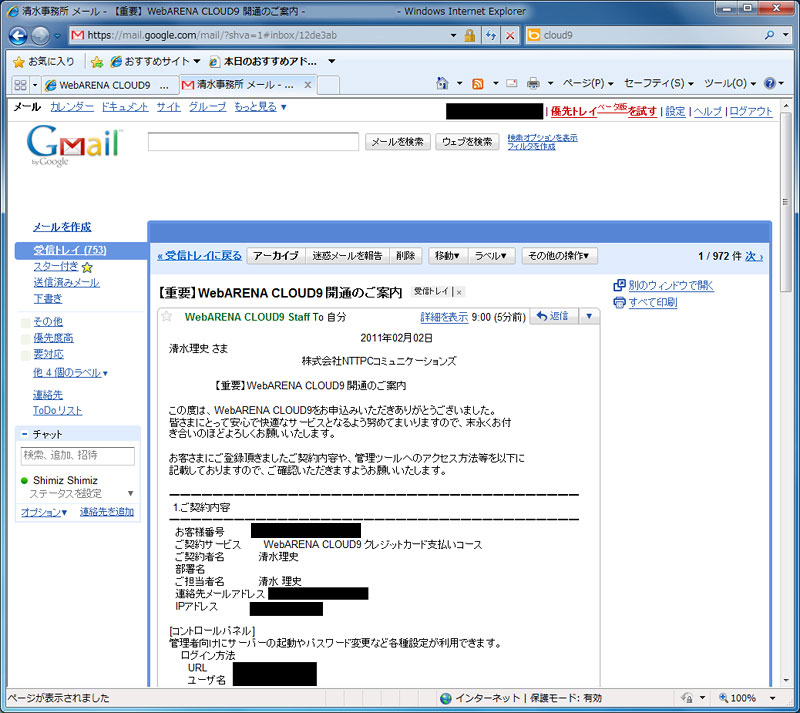
Task: Click the メールを検索 button
Action: (x=397, y=142)
